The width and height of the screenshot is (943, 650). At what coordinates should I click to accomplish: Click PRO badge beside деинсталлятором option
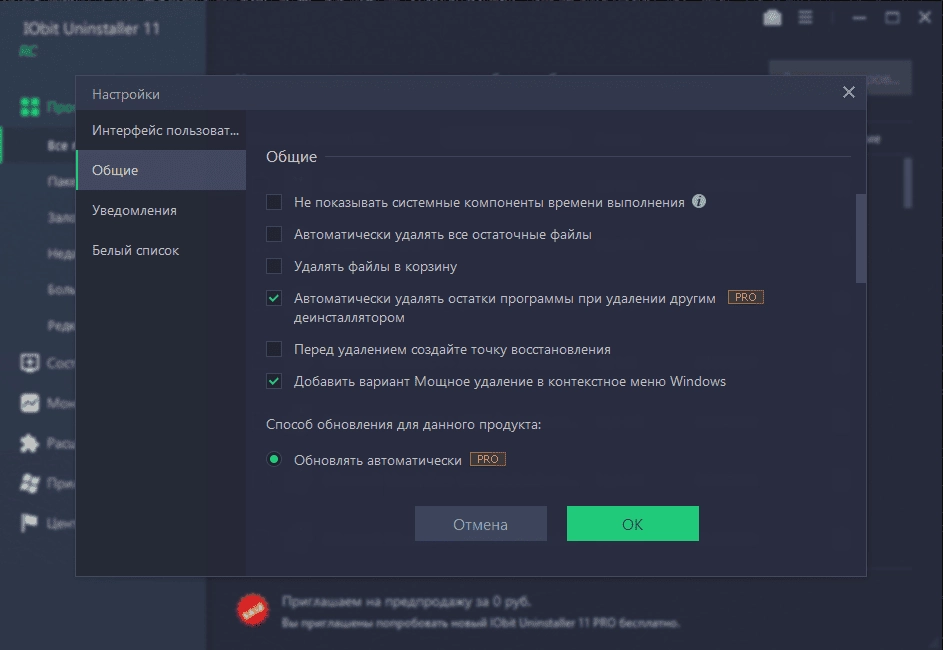pyautogui.click(x=746, y=297)
